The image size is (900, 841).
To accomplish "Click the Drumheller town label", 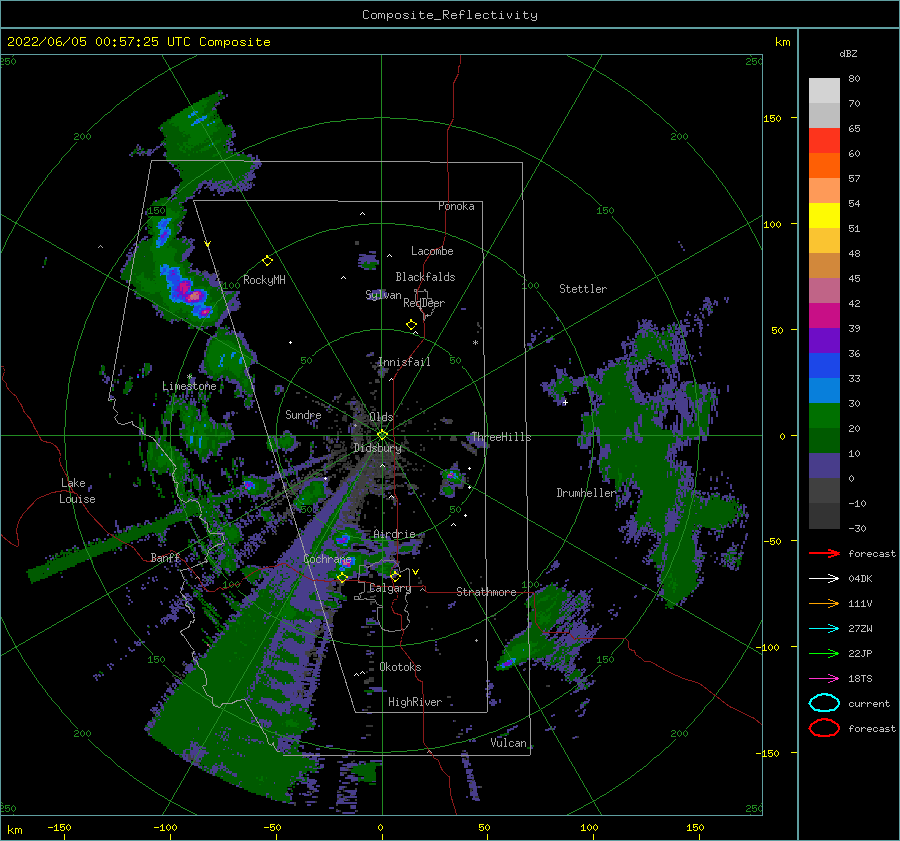I will coord(586,493).
